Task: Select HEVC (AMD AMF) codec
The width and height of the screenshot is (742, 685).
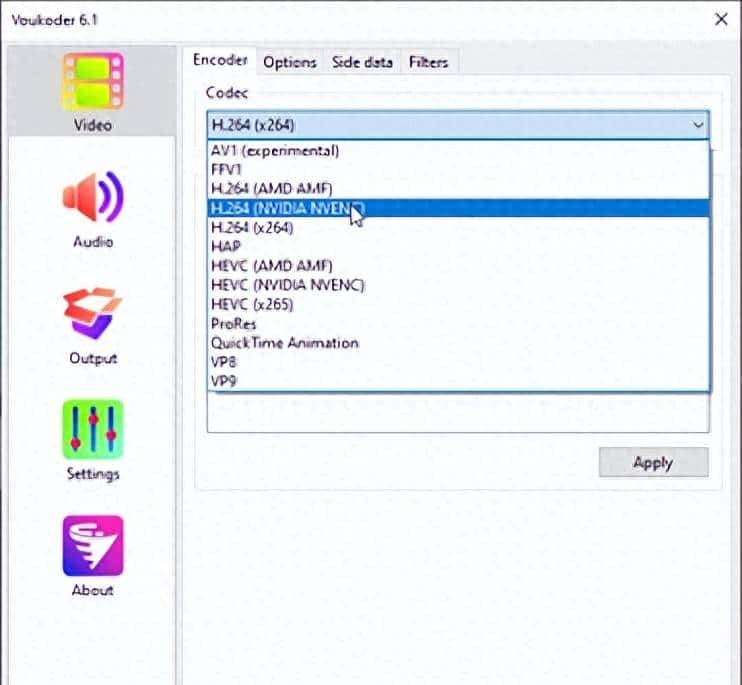Action: click(x=458, y=266)
